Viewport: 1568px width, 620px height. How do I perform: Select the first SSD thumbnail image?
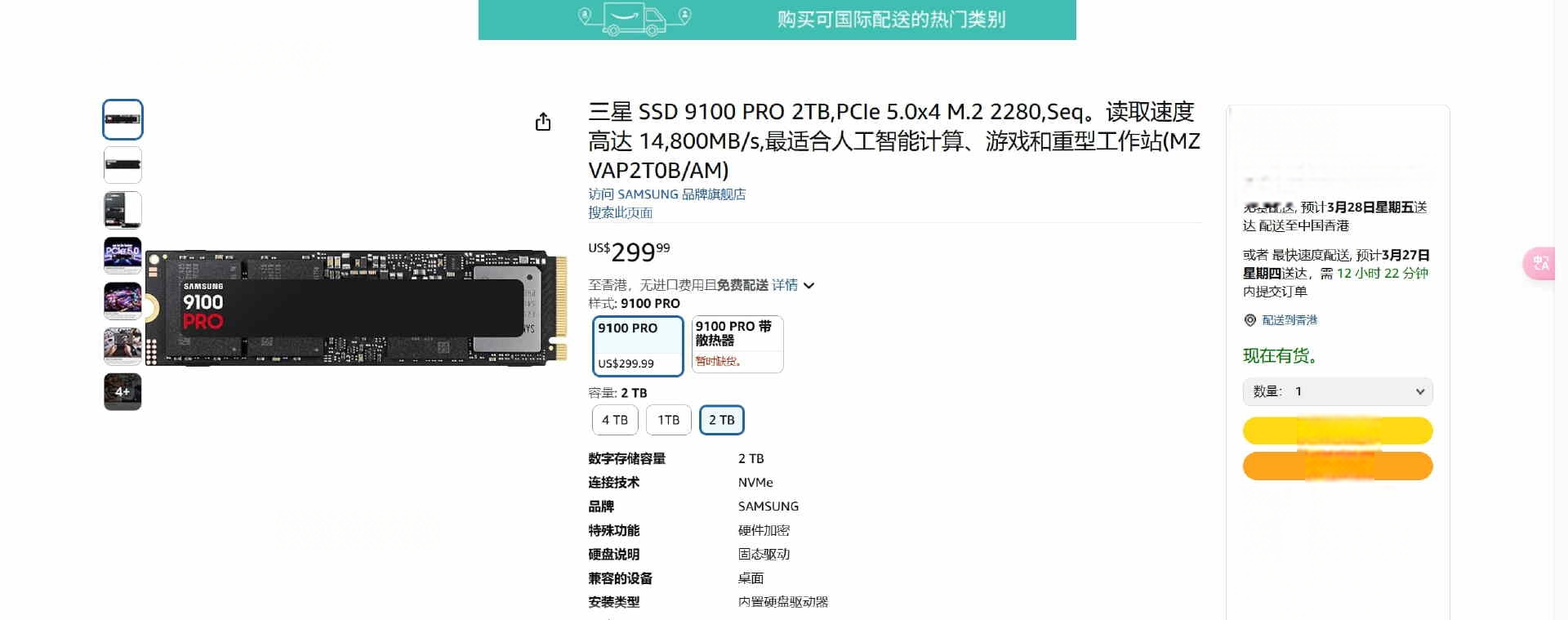(x=122, y=119)
